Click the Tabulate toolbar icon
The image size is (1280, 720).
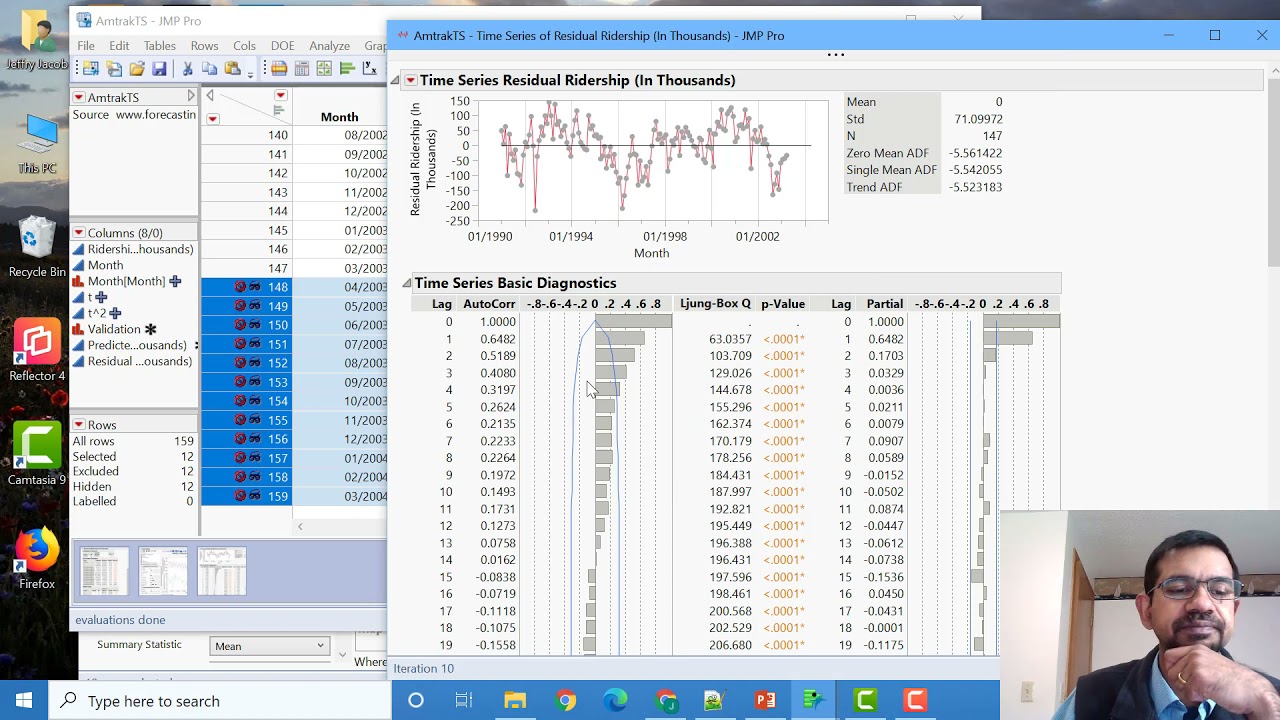tap(301, 69)
